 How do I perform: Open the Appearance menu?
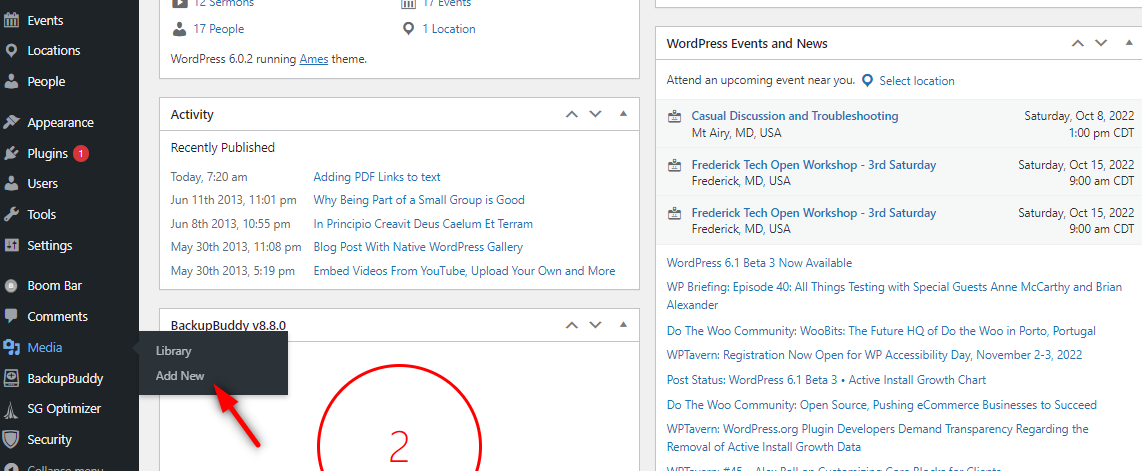click(x=60, y=122)
